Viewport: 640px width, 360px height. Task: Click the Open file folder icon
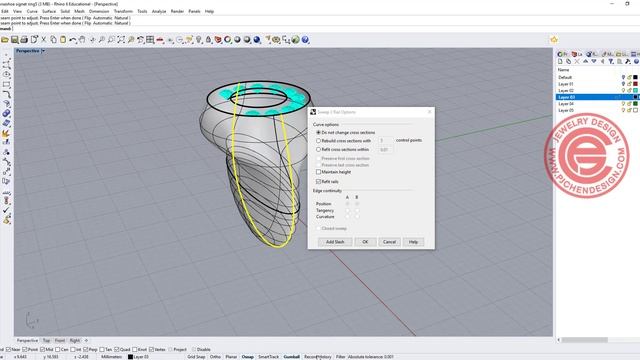[5, 40]
